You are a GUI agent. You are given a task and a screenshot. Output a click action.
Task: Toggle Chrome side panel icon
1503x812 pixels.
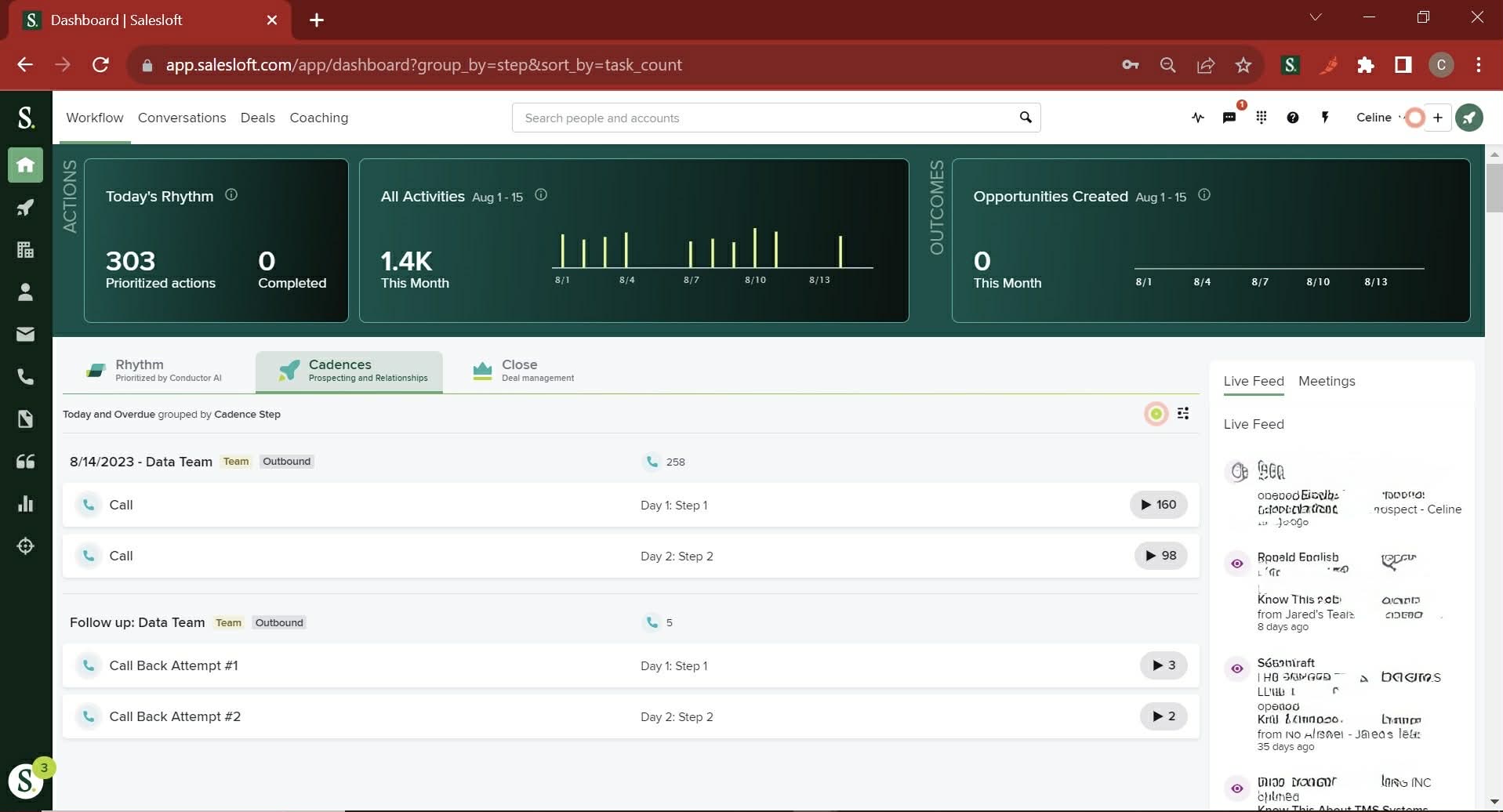1403,65
